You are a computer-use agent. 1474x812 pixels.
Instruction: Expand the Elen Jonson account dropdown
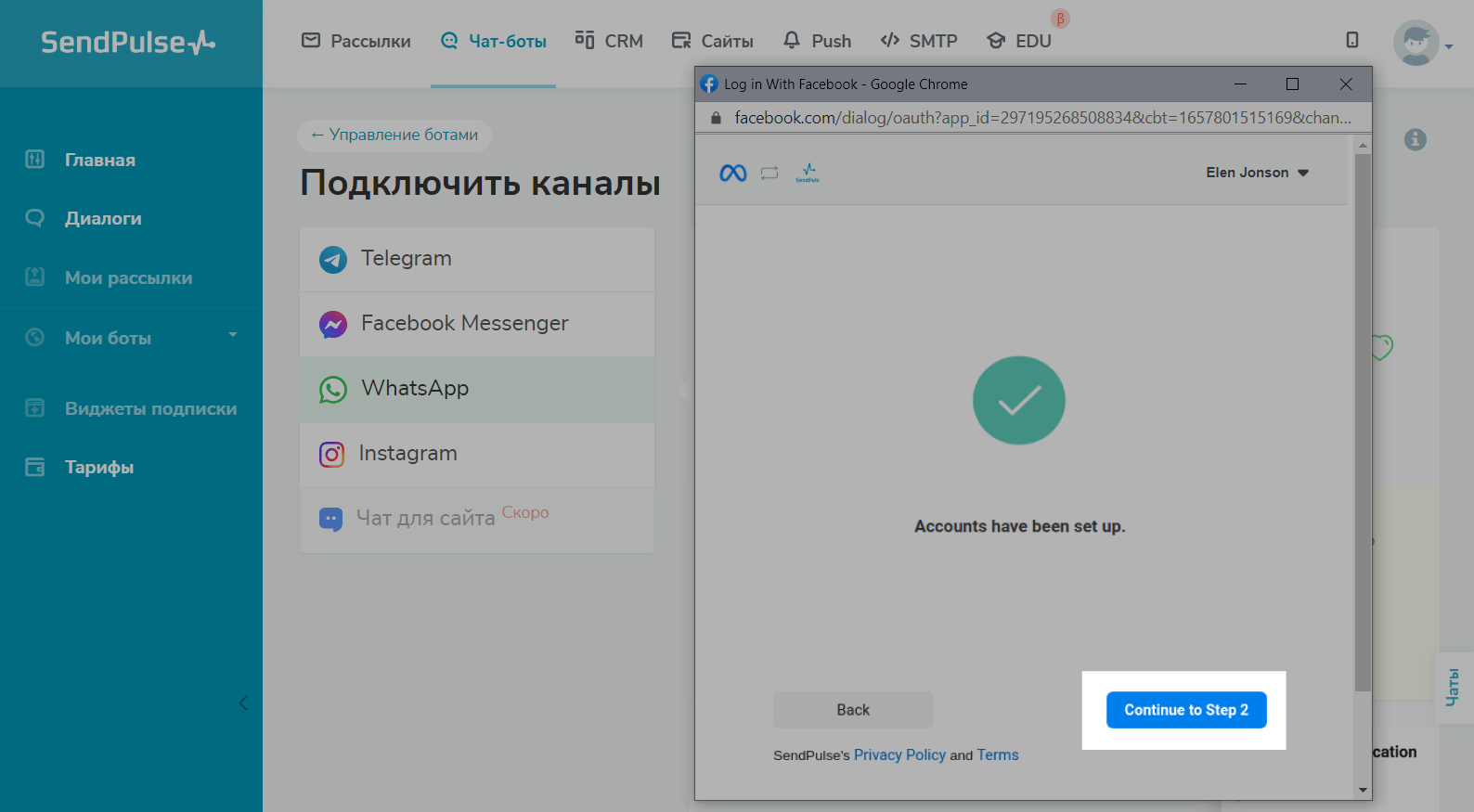1257,173
